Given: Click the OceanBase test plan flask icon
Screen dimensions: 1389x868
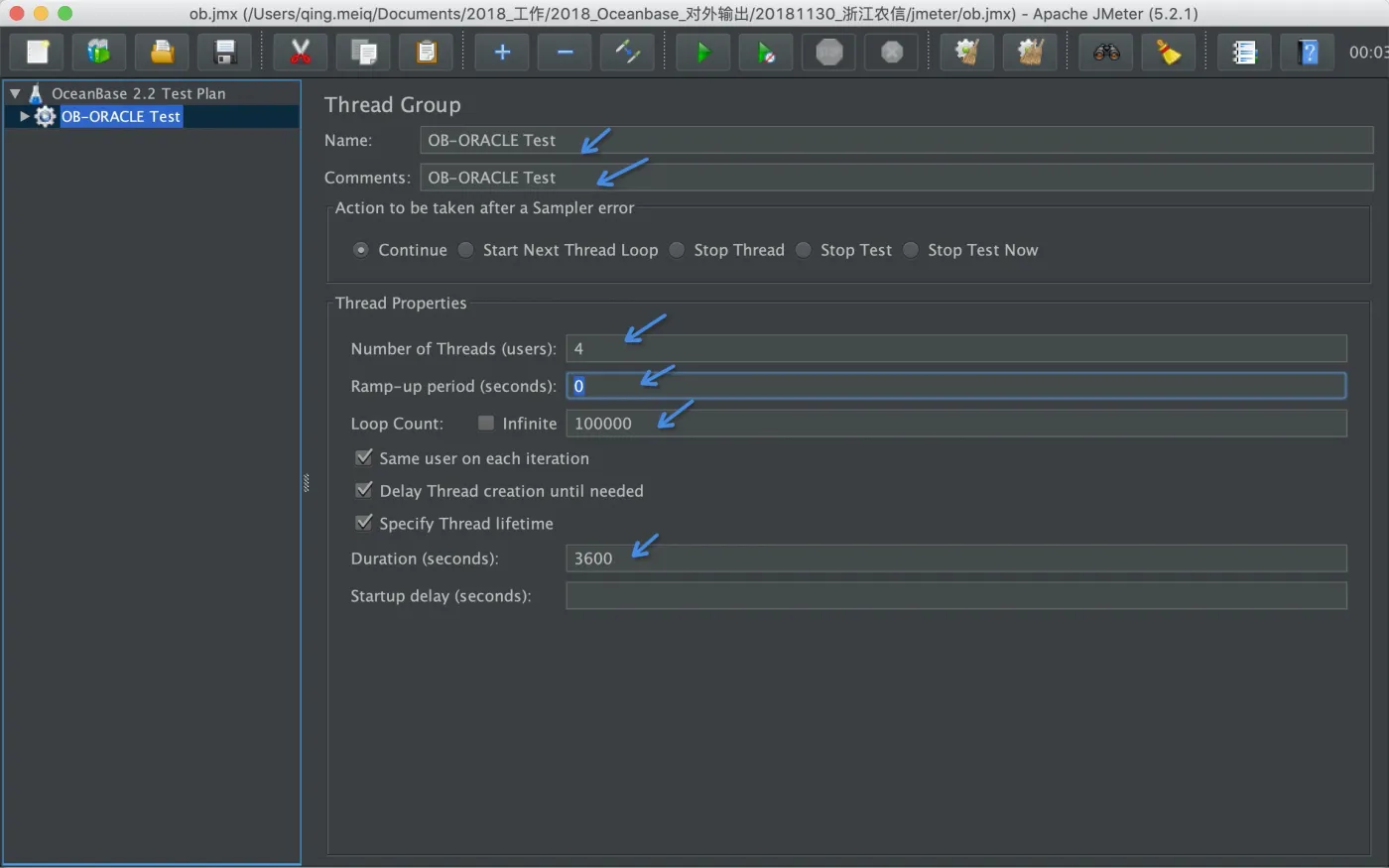Looking at the screenshot, I should tap(36, 93).
